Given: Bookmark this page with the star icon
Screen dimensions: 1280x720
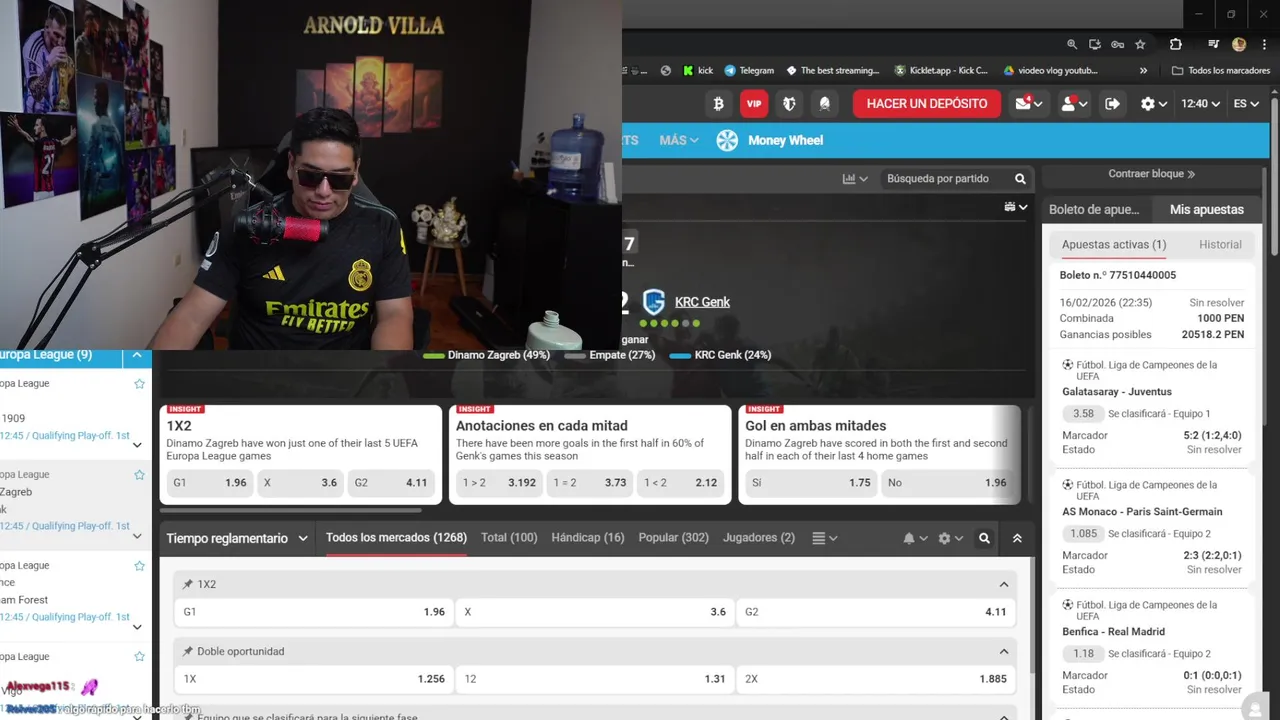Looking at the screenshot, I should 1140,44.
